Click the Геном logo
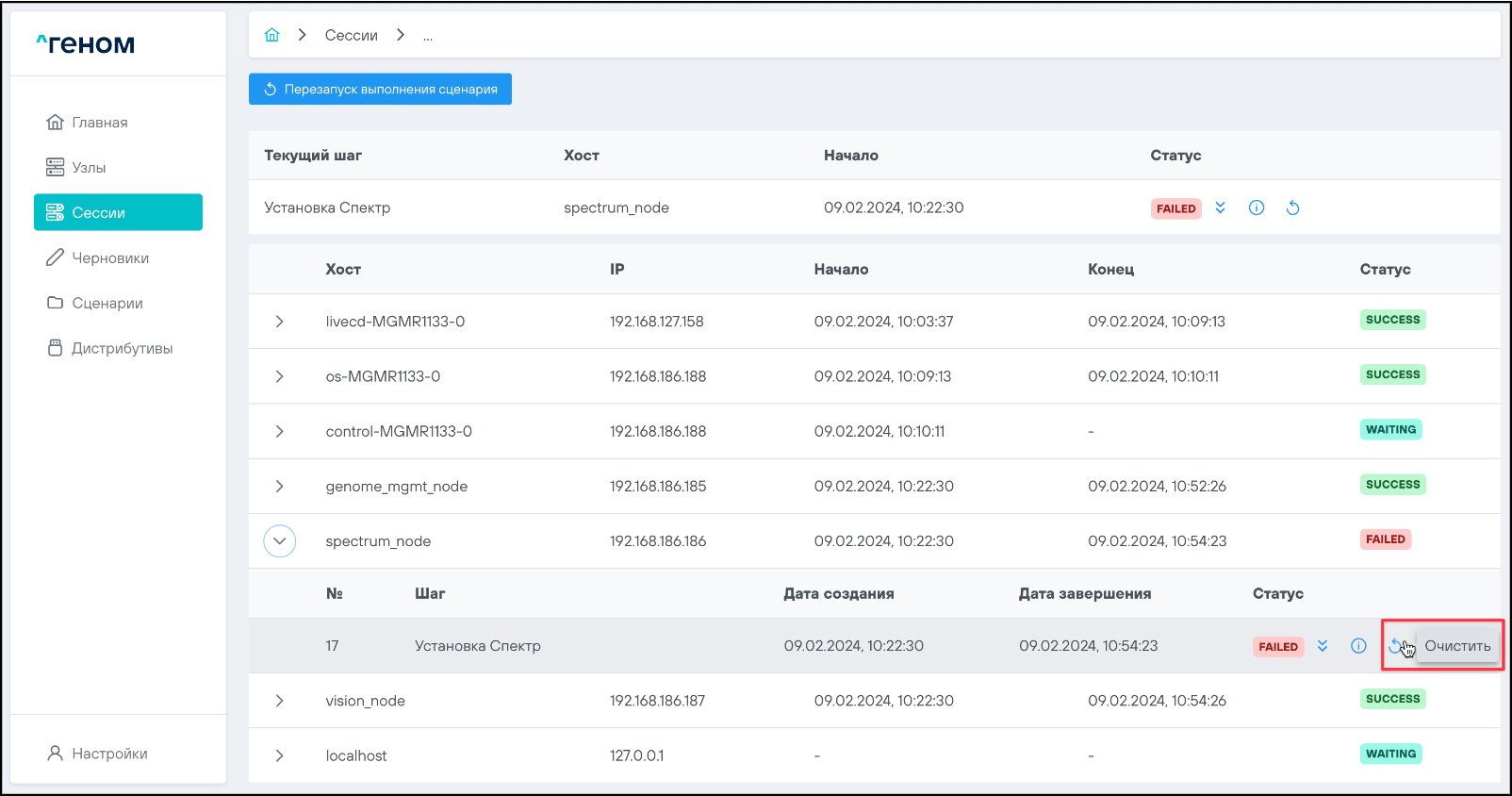 pos(86,43)
